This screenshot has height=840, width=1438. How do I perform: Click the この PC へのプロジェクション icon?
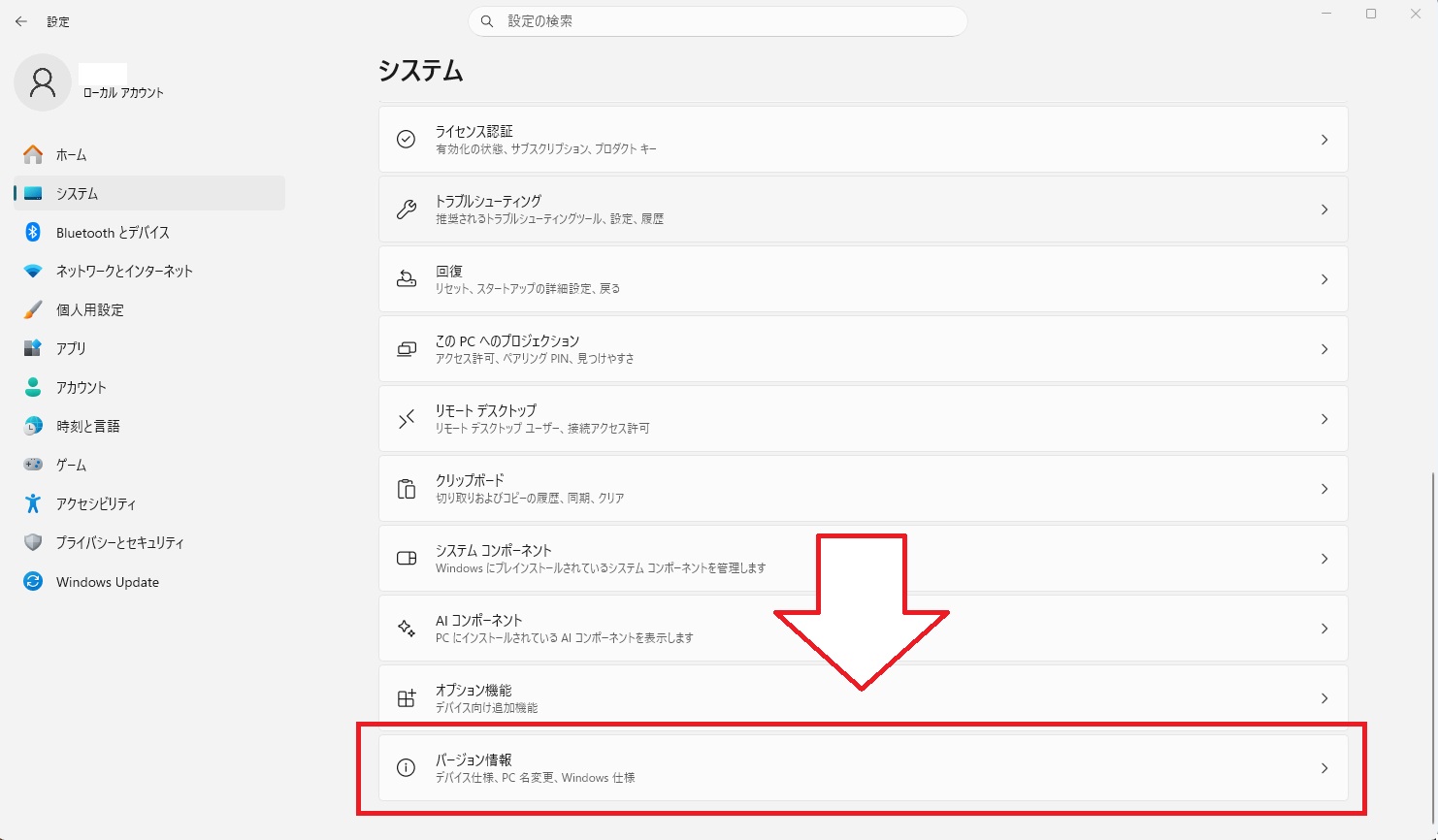click(x=407, y=349)
